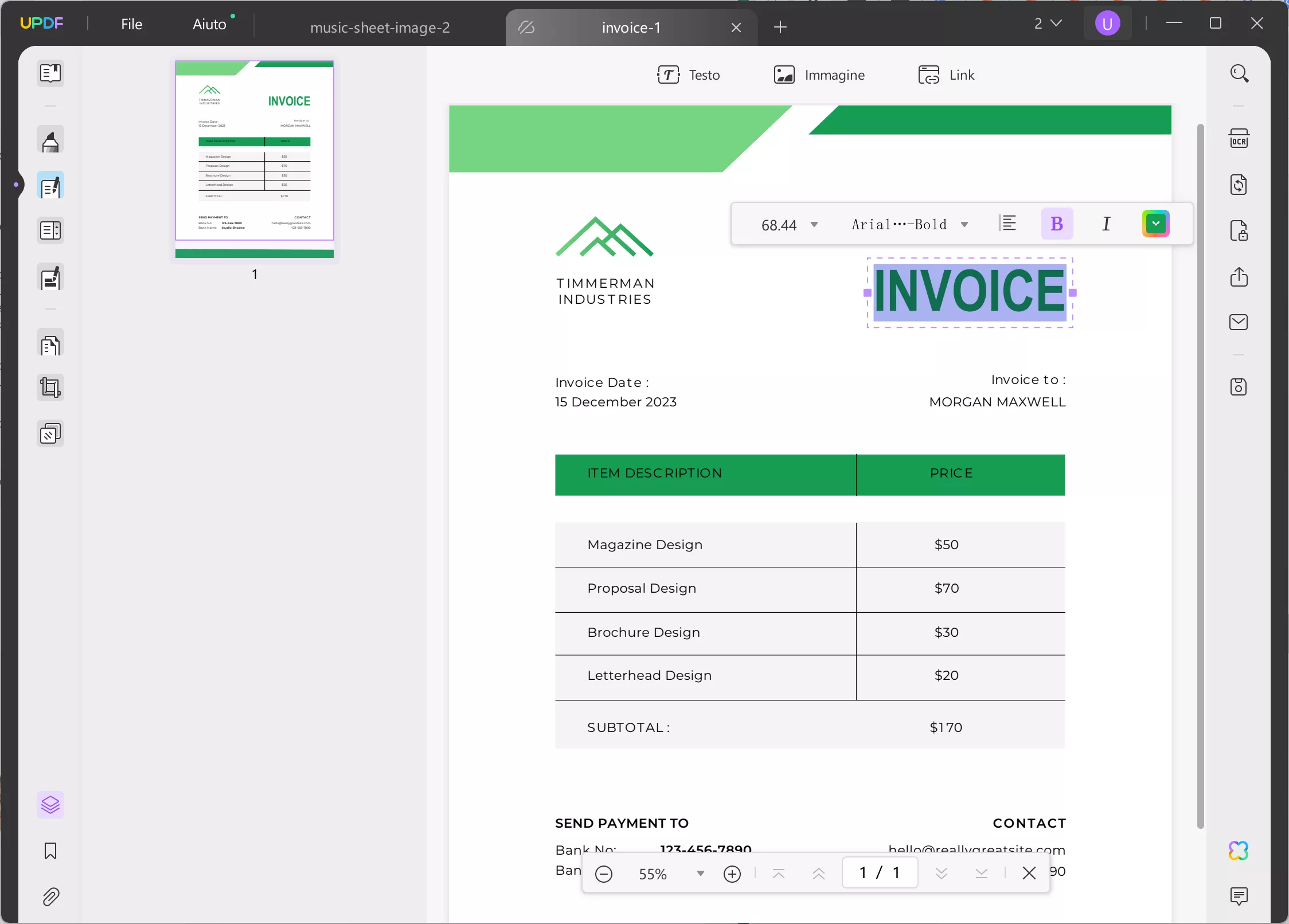The width and height of the screenshot is (1289, 924).
Task: Open the UPDF AI assistant icon
Action: point(1239,851)
